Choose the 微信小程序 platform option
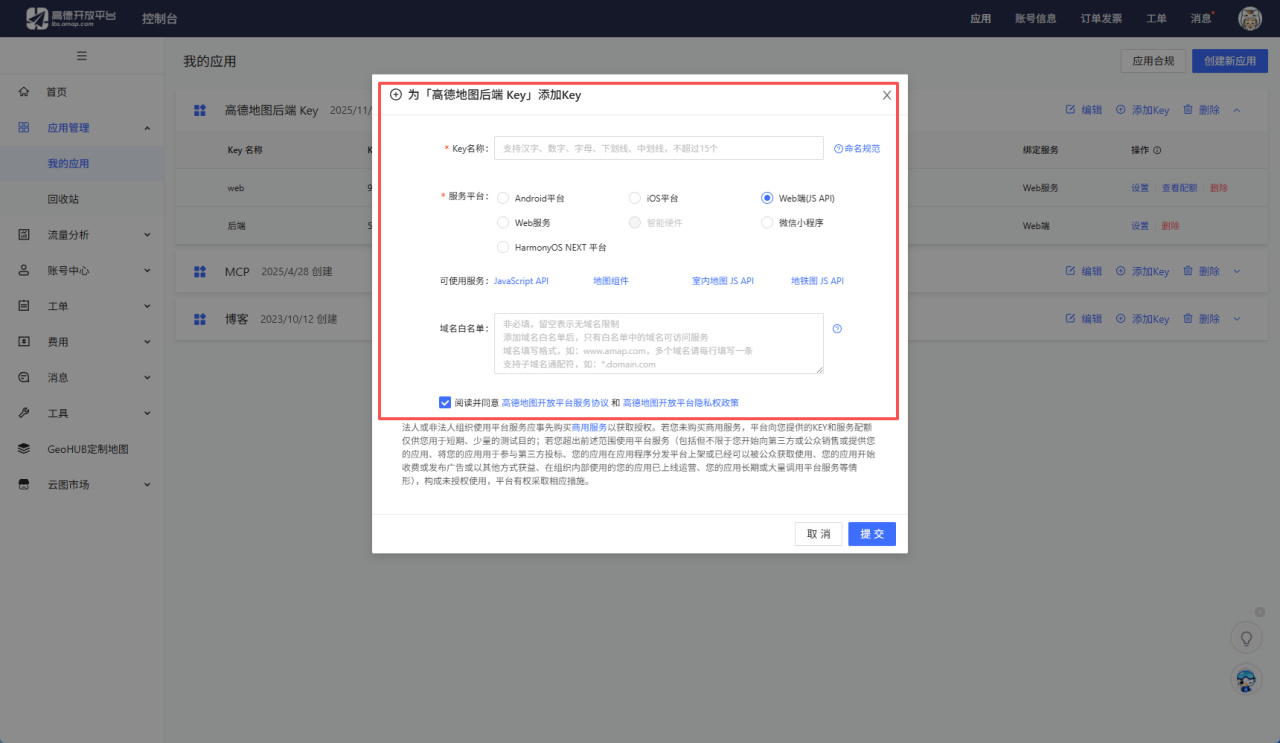1280x743 pixels. pos(767,222)
